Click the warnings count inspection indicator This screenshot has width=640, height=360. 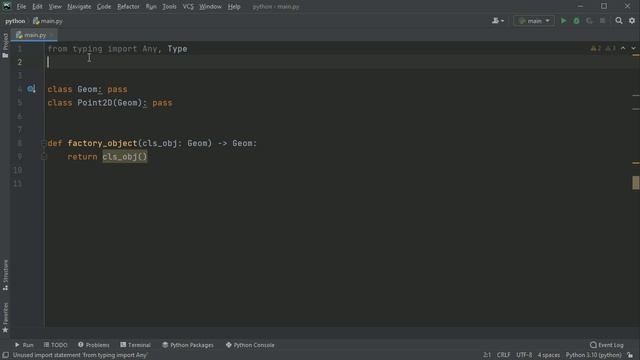(596, 49)
